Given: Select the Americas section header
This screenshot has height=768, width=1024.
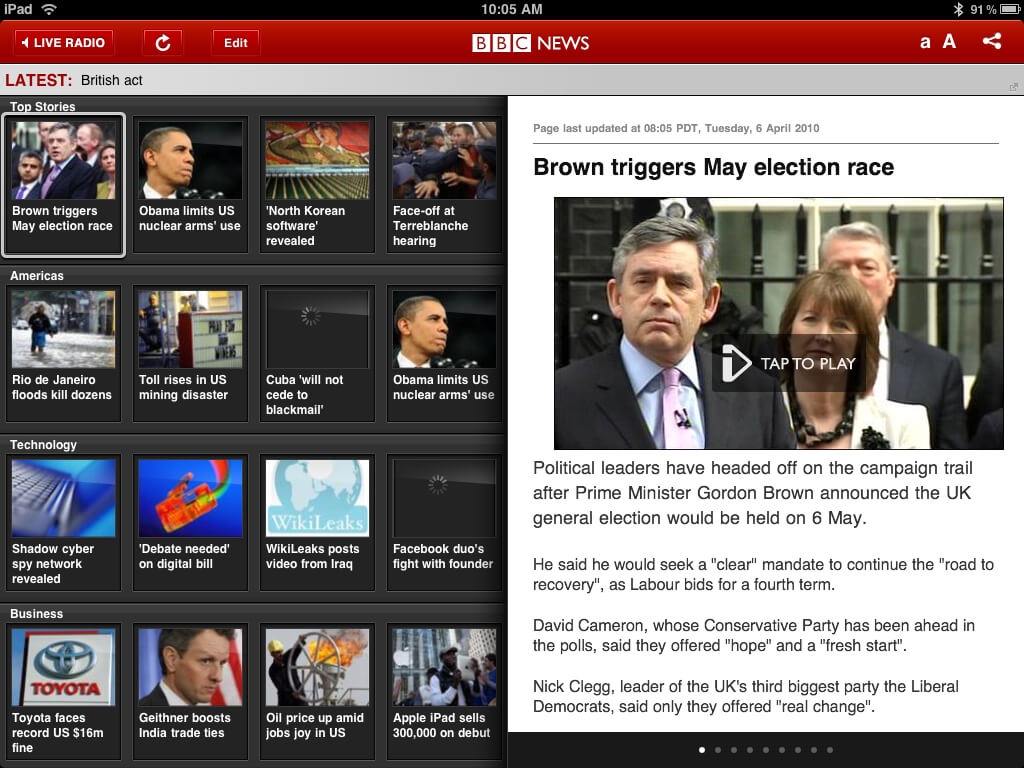Looking at the screenshot, I should pos(37,276).
